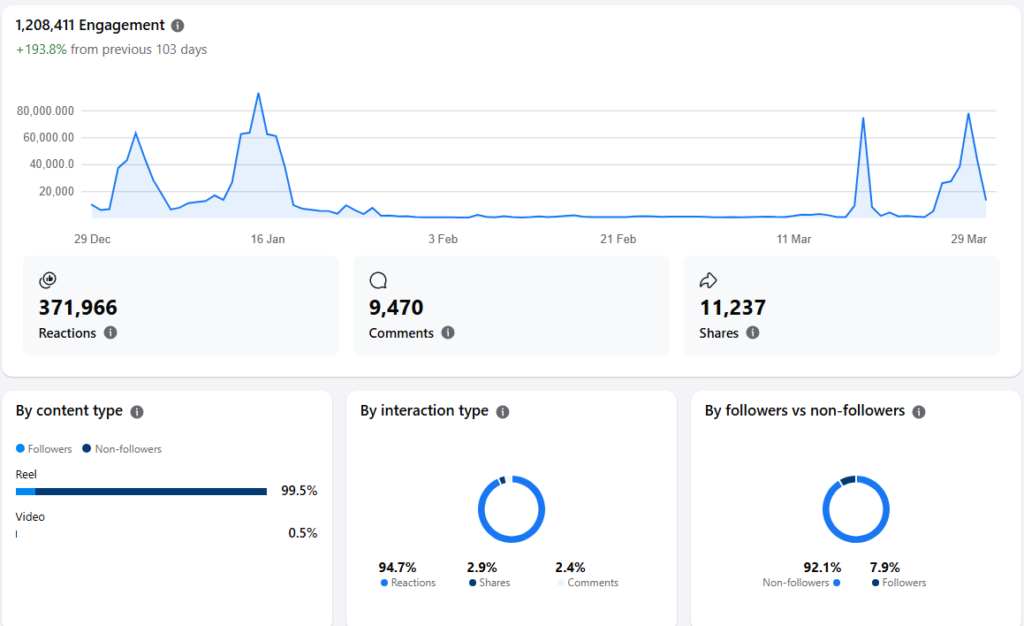Viewport: 1024px width, 626px height.
Task: Click the reactions icon above 371,966
Action: (x=48, y=281)
